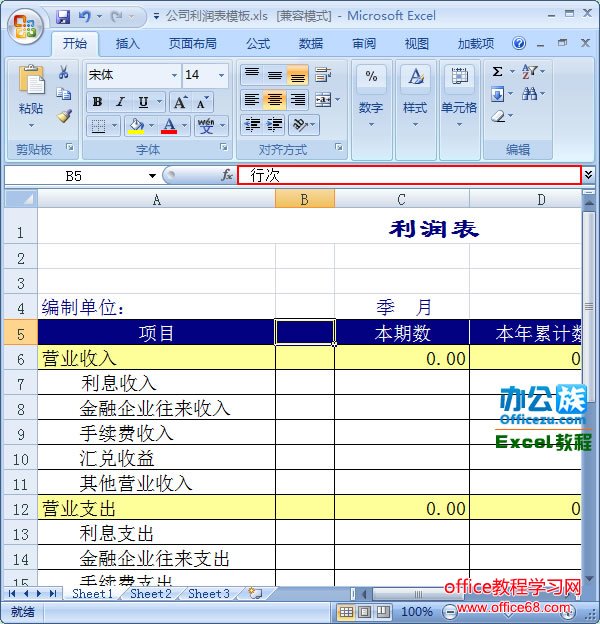The width and height of the screenshot is (600, 624).
Task: Switch to the 插入 tab
Action: 127,43
